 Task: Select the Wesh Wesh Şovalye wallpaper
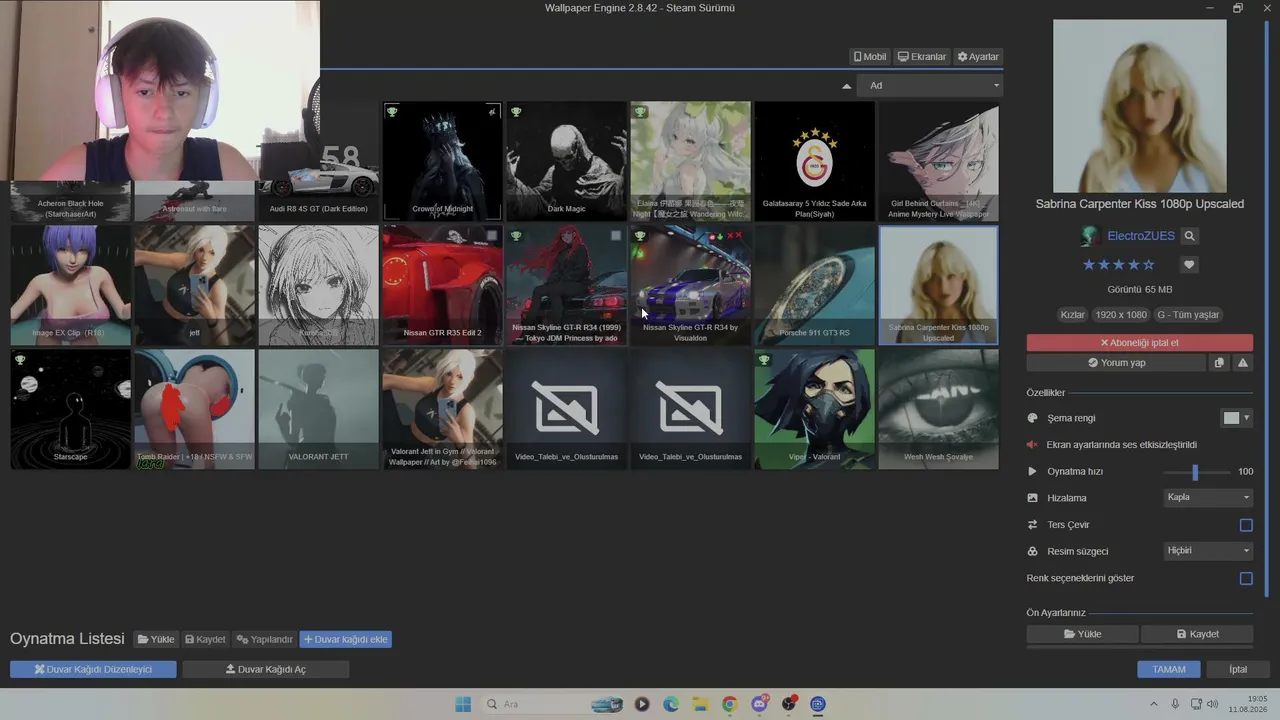938,409
